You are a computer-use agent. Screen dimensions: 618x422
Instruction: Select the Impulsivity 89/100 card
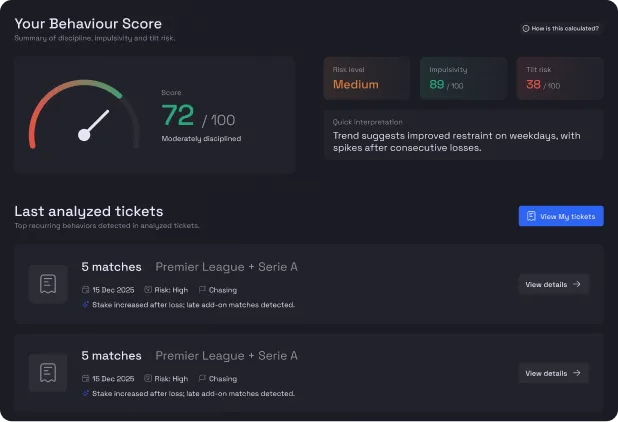(x=463, y=79)
